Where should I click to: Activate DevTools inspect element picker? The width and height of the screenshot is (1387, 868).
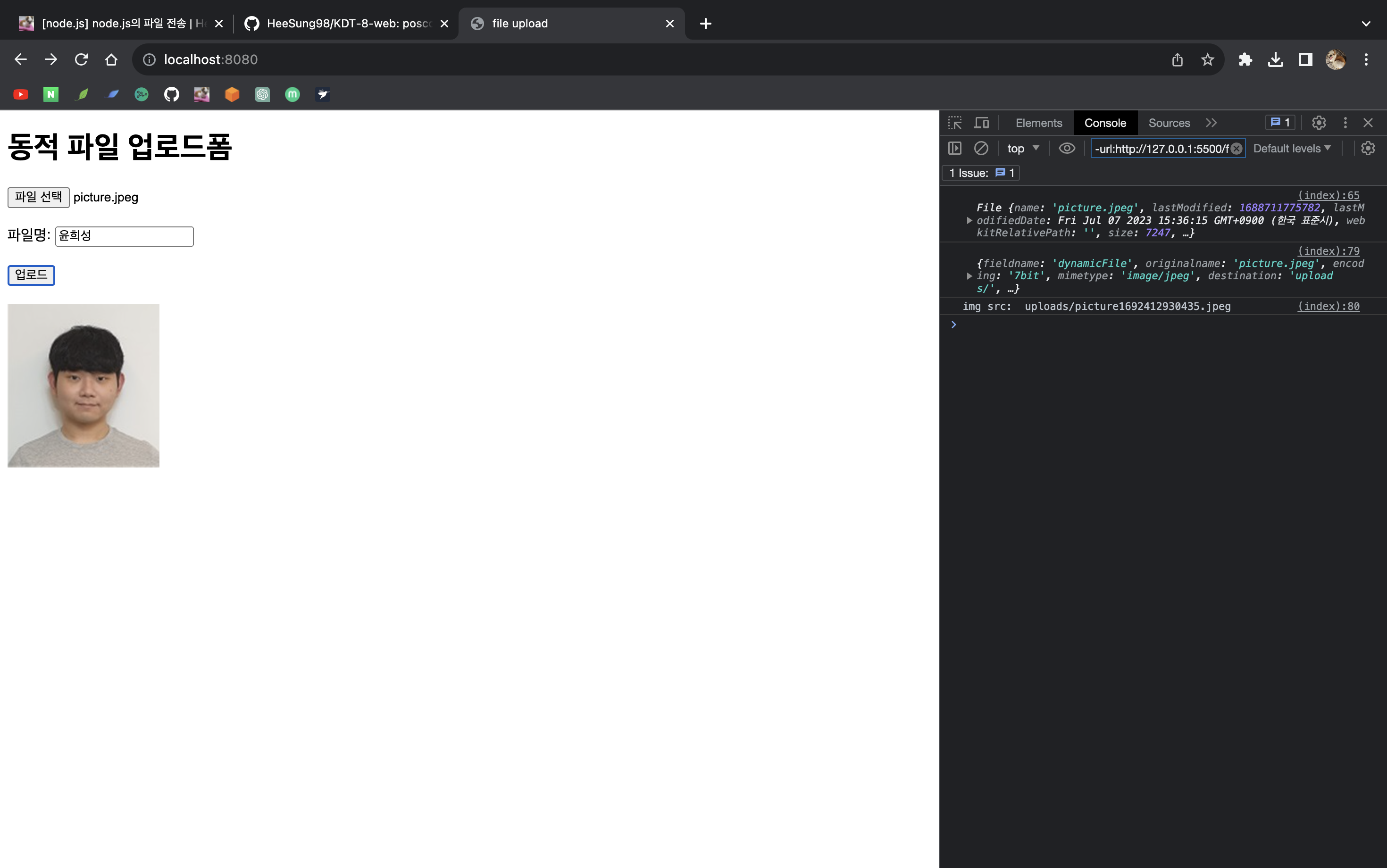[x=955, y=123]
